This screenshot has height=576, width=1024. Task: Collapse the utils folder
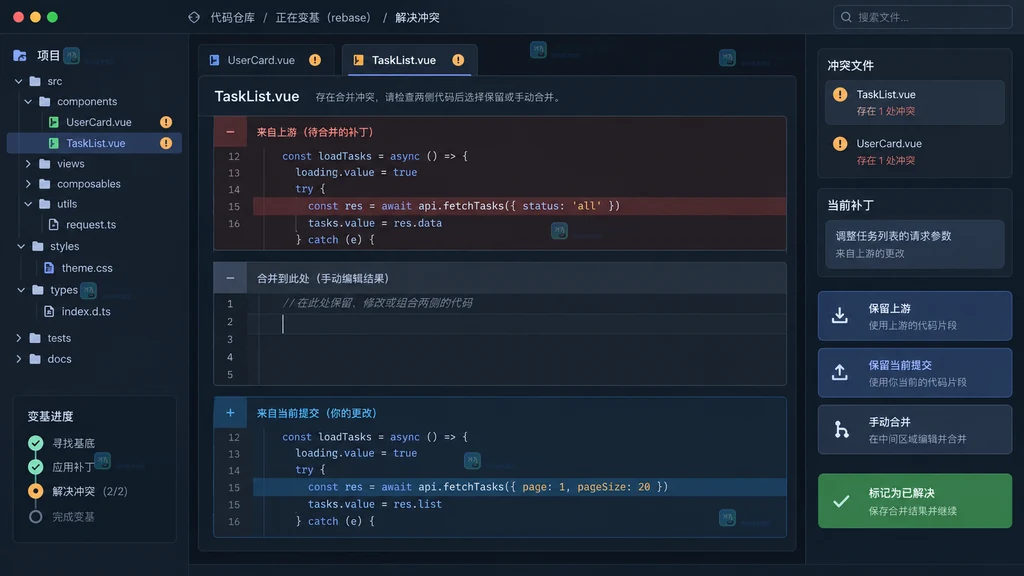coord(28,204)
